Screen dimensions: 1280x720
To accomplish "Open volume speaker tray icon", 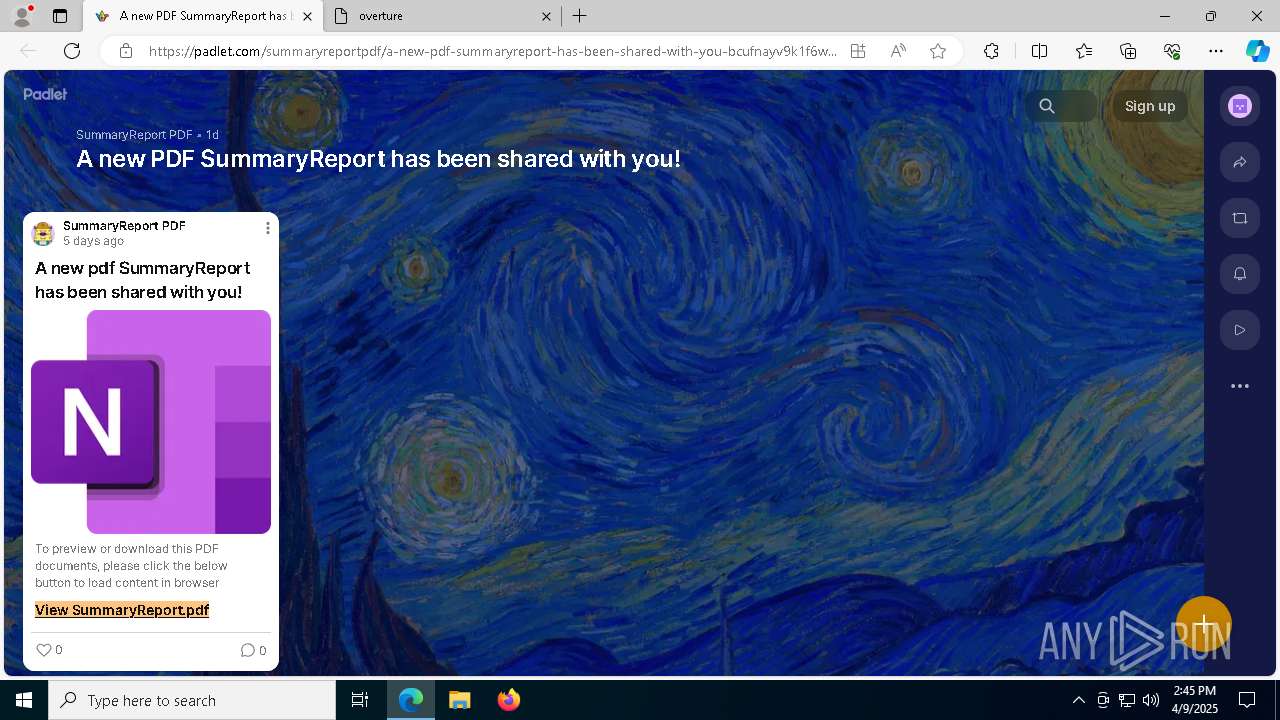I will click(1151, 700).
